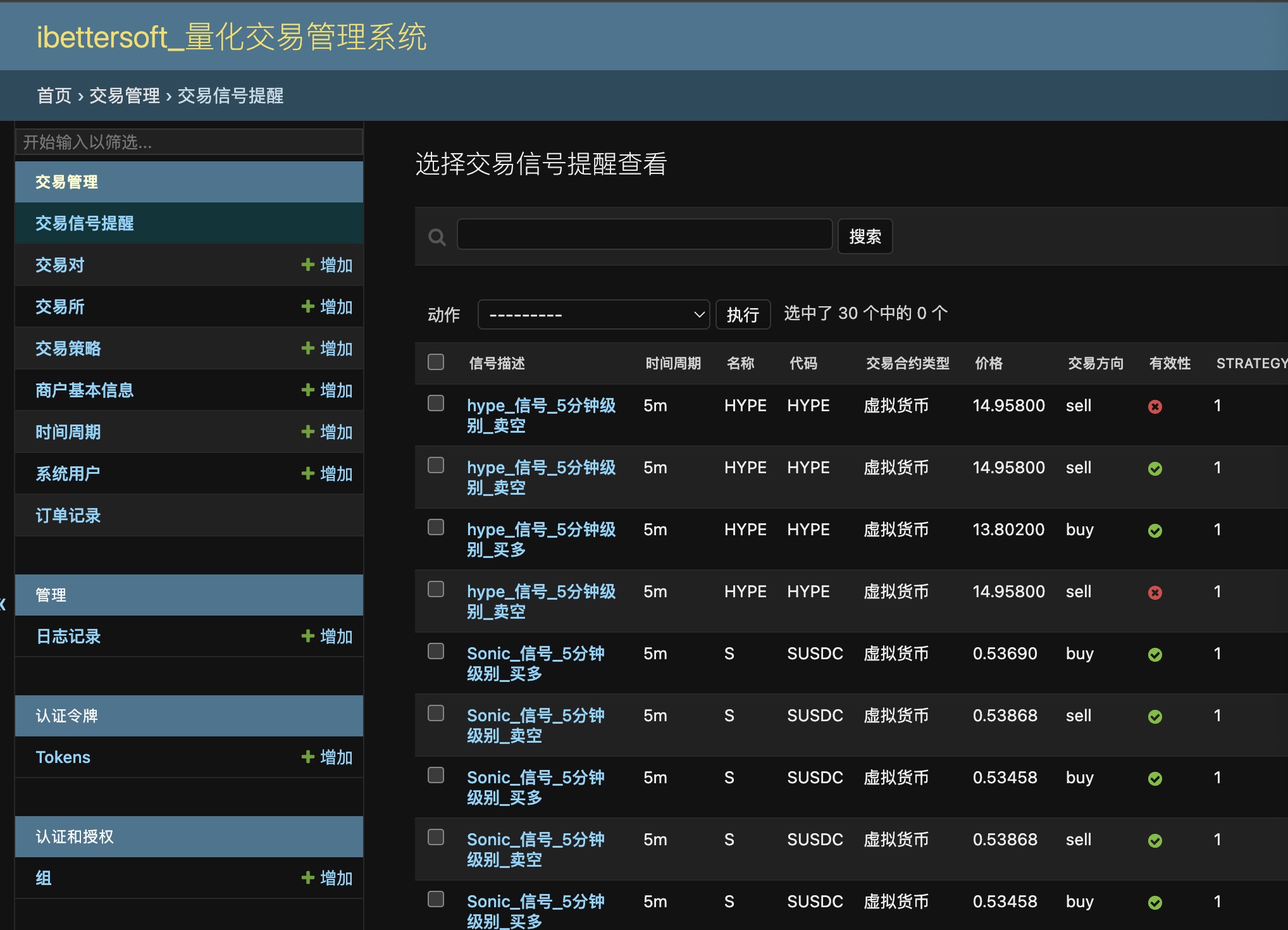Open 交易对 in the sidebar
This screenshot has width=1288, height=930.
60,265
